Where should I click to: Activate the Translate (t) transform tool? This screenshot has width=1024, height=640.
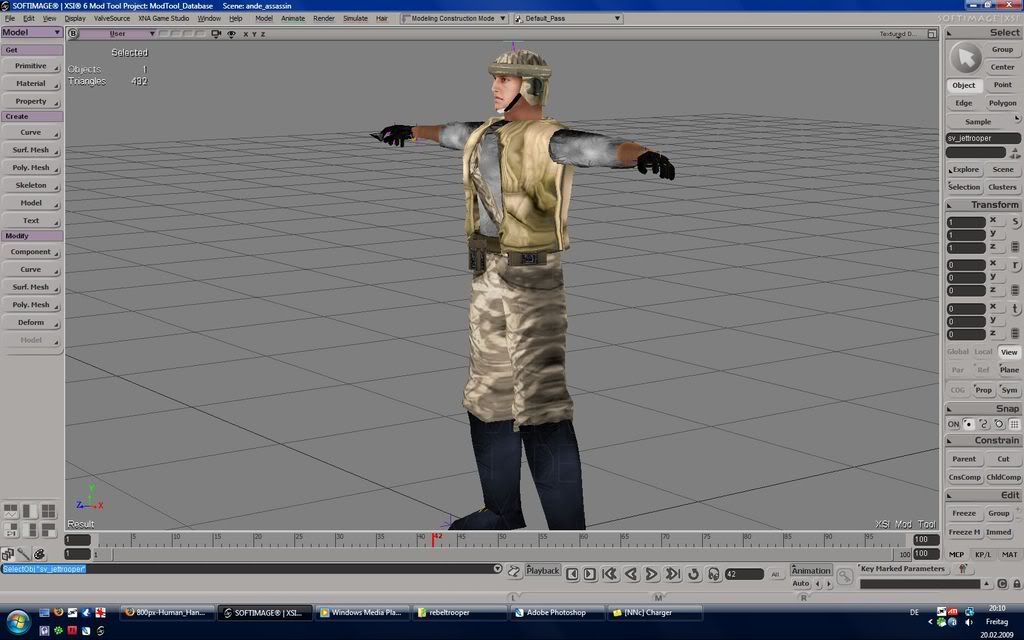click(1016, 308)
